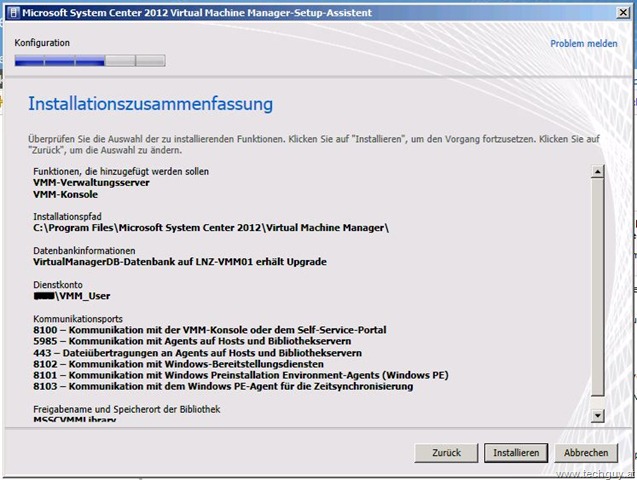The image size is (637, 480).
Task: Click the summary list scrollbar thumb
Action: coord(597,287)
